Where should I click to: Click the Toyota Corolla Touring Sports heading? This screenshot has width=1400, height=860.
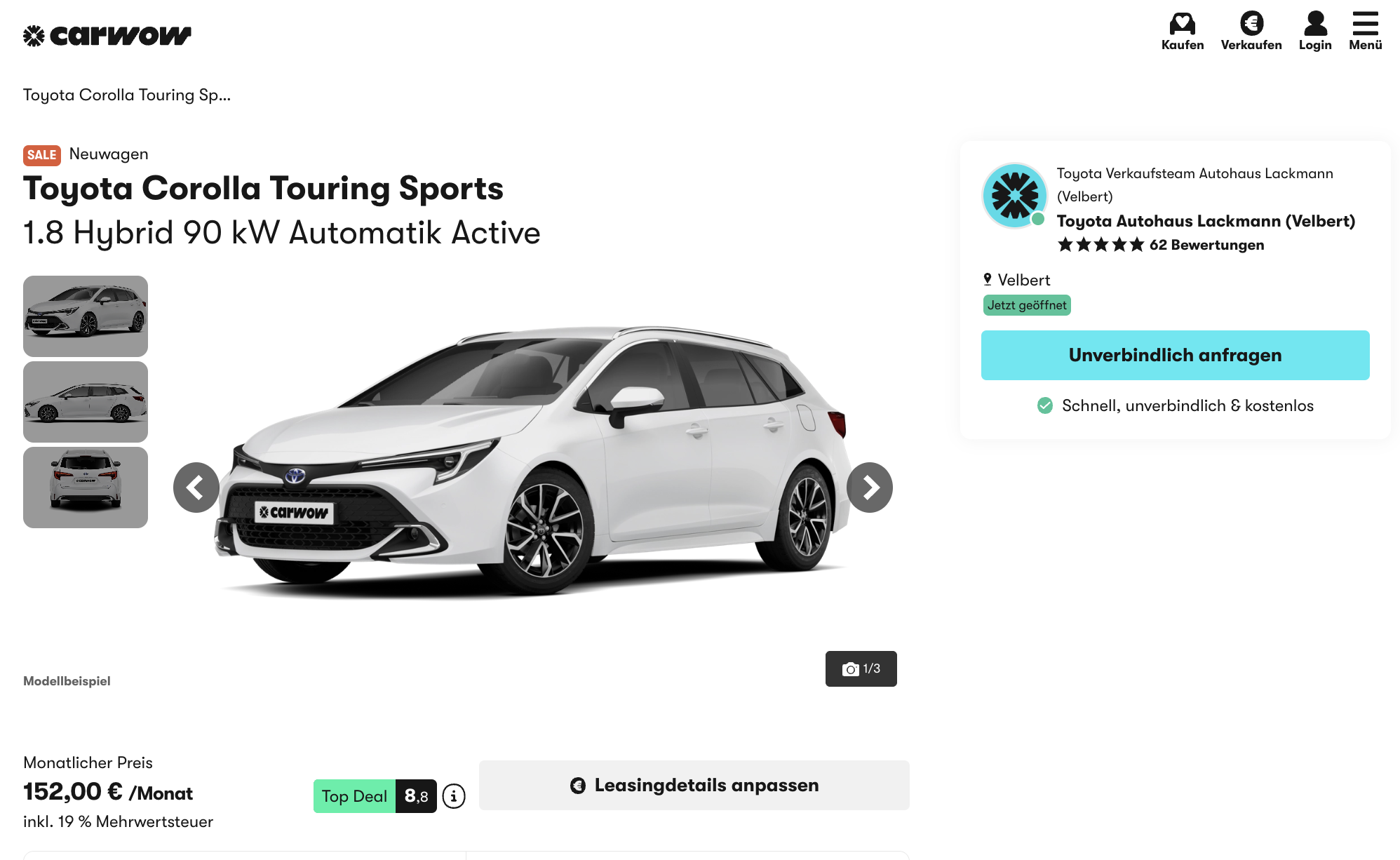click(264, 189)
